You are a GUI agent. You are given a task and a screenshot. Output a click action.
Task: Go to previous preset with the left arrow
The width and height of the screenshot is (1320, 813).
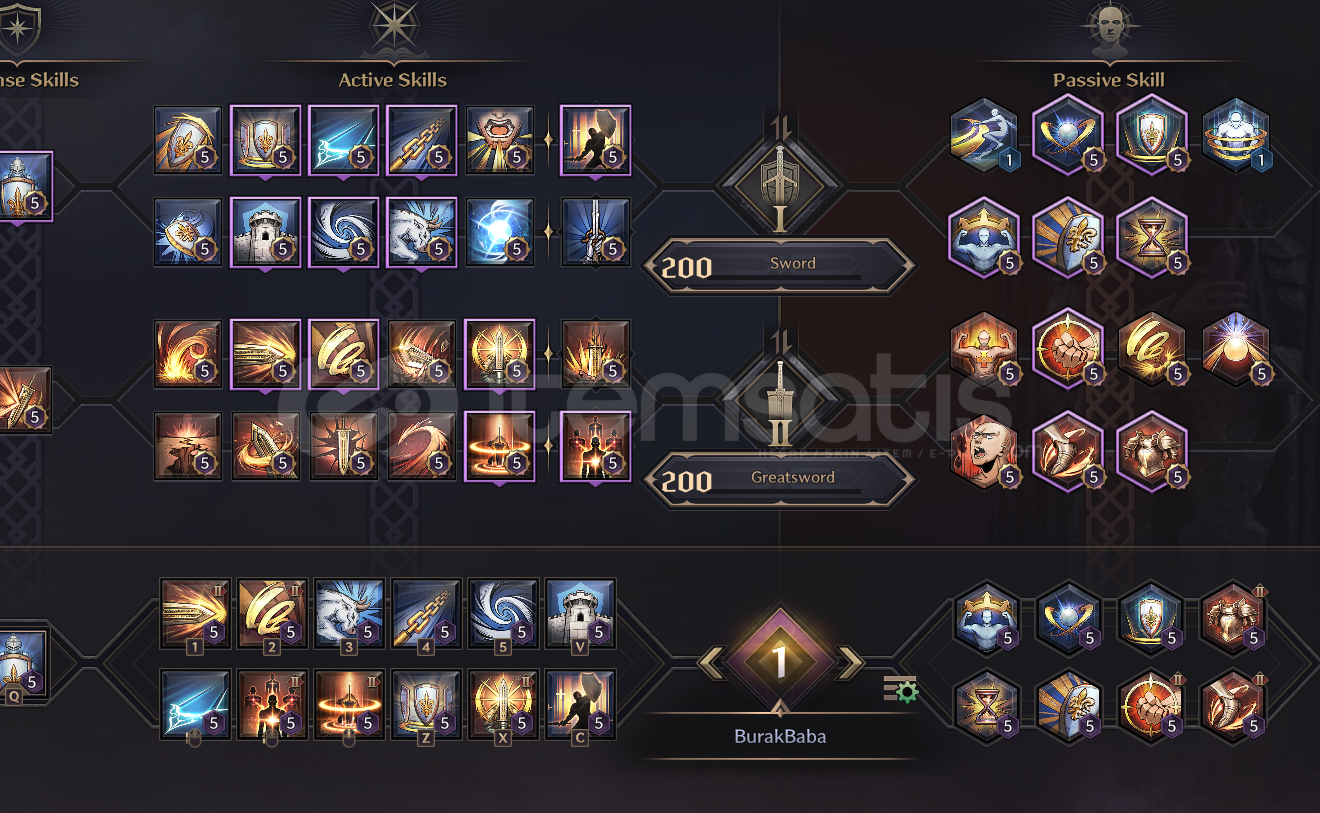[712, 662]
